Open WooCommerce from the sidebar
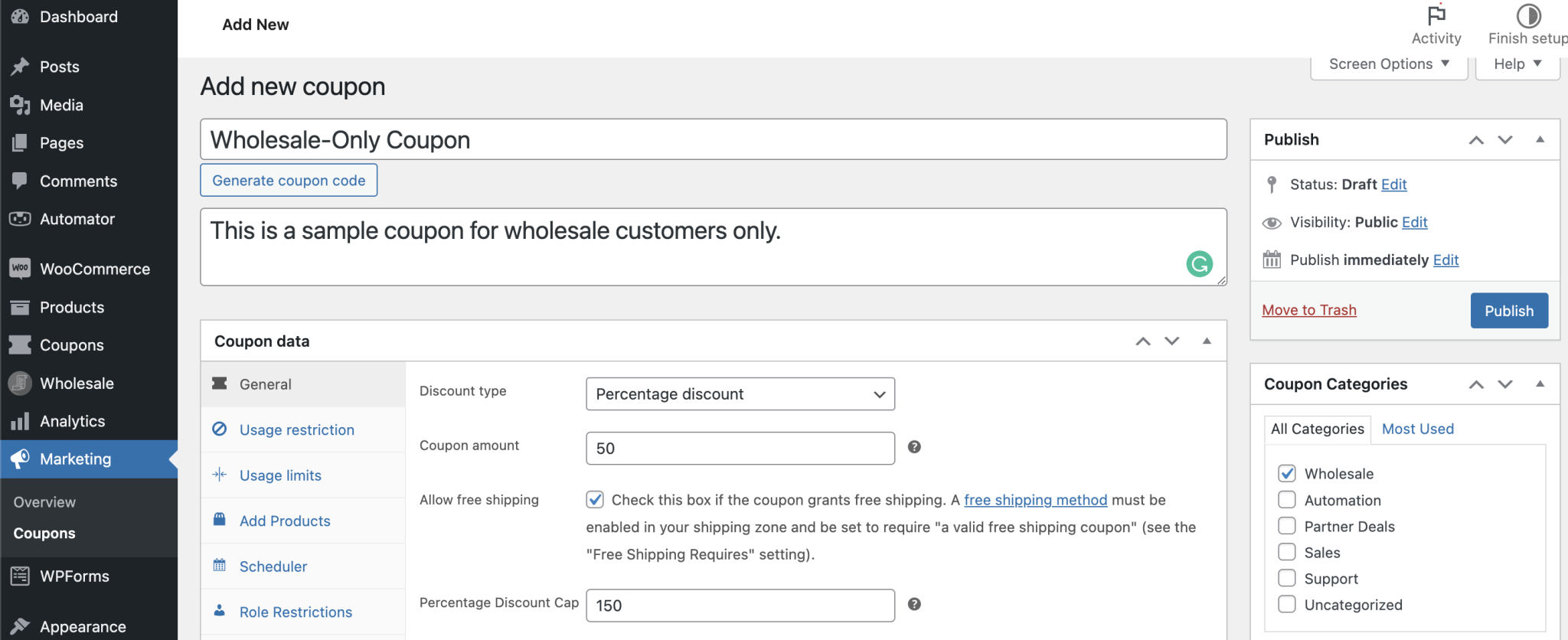1568x640 pixels. tap(94, 269)
